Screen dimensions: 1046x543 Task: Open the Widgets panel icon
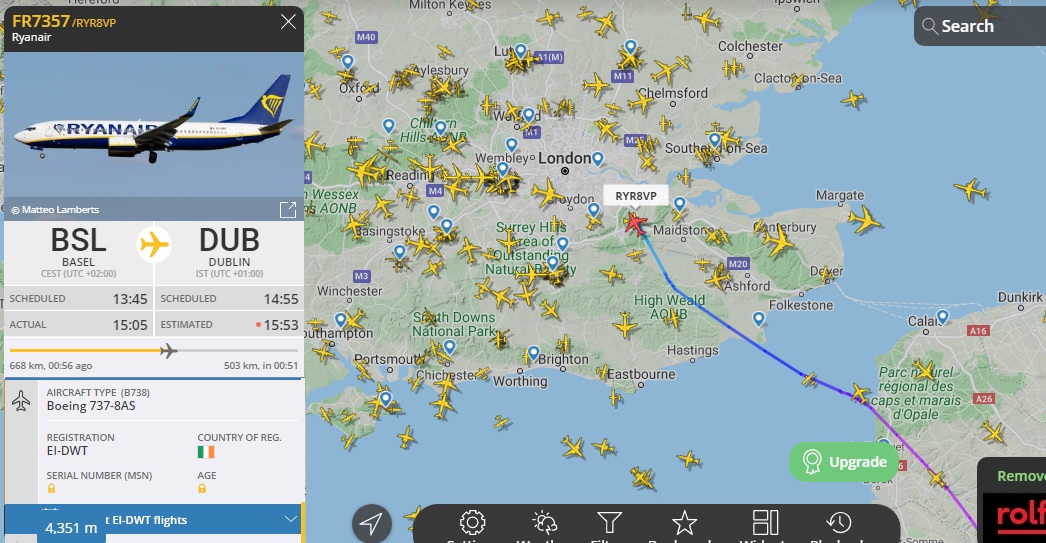pyautogui.click(x=765, y=523)
